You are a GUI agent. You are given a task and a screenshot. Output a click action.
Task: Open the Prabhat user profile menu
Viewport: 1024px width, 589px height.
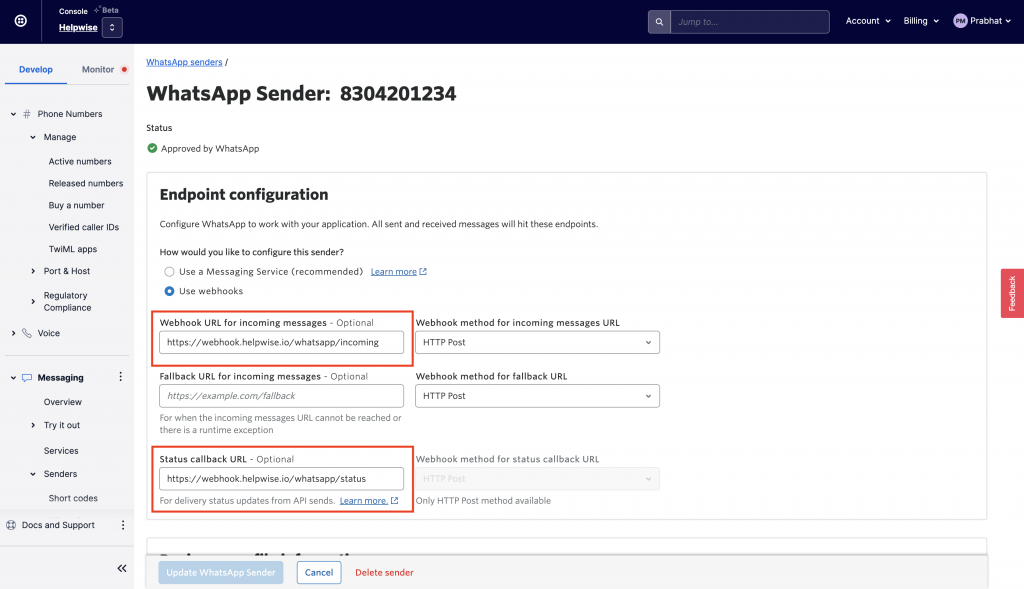[982, 21]
